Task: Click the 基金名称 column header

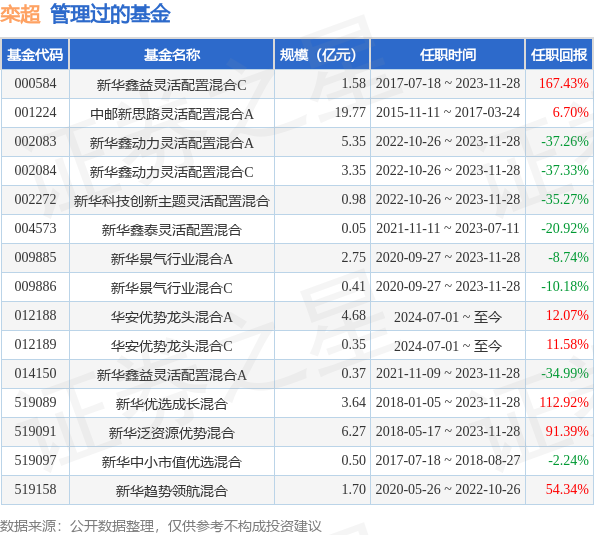Action: tap(172, 55)
